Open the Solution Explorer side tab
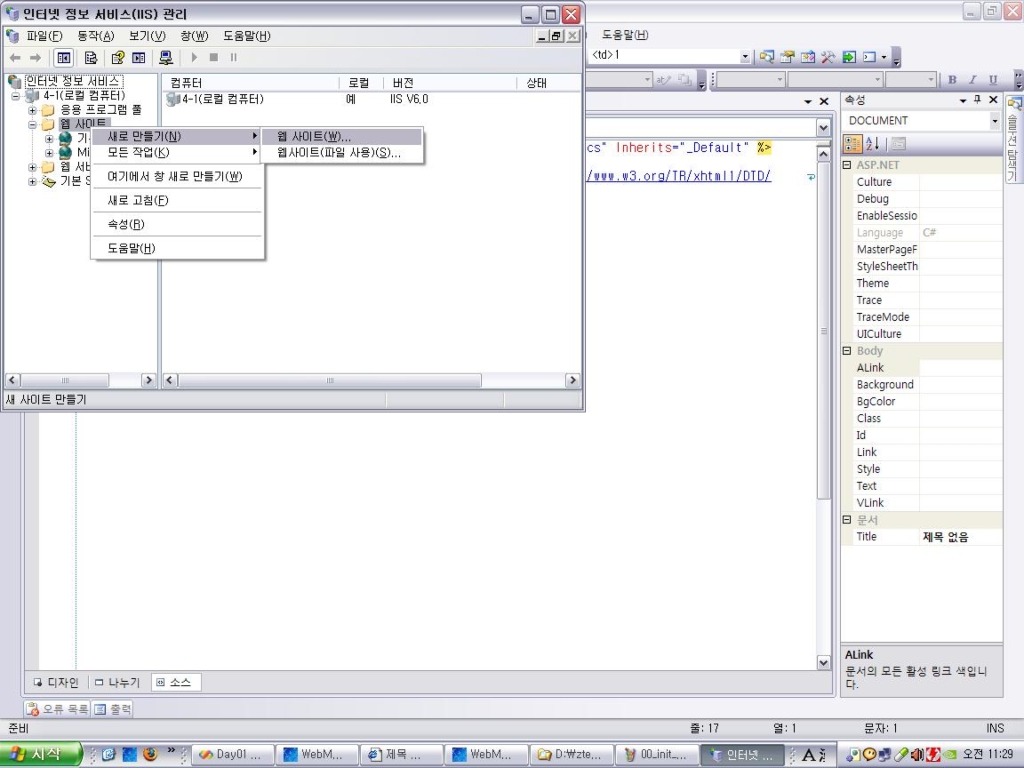The image size is (1024, 768). tap(1014, 138)
